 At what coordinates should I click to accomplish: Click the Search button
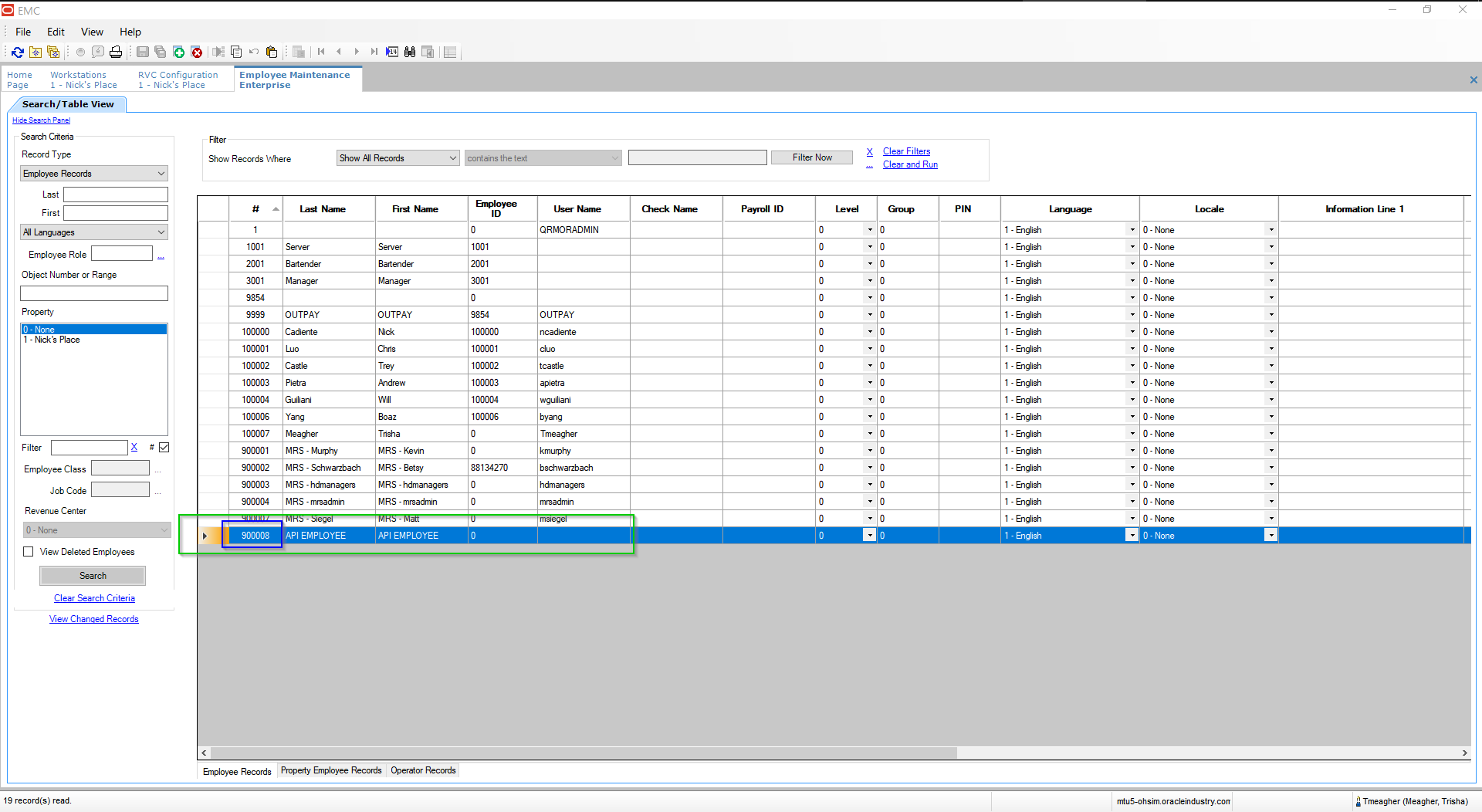pos(92,575)
